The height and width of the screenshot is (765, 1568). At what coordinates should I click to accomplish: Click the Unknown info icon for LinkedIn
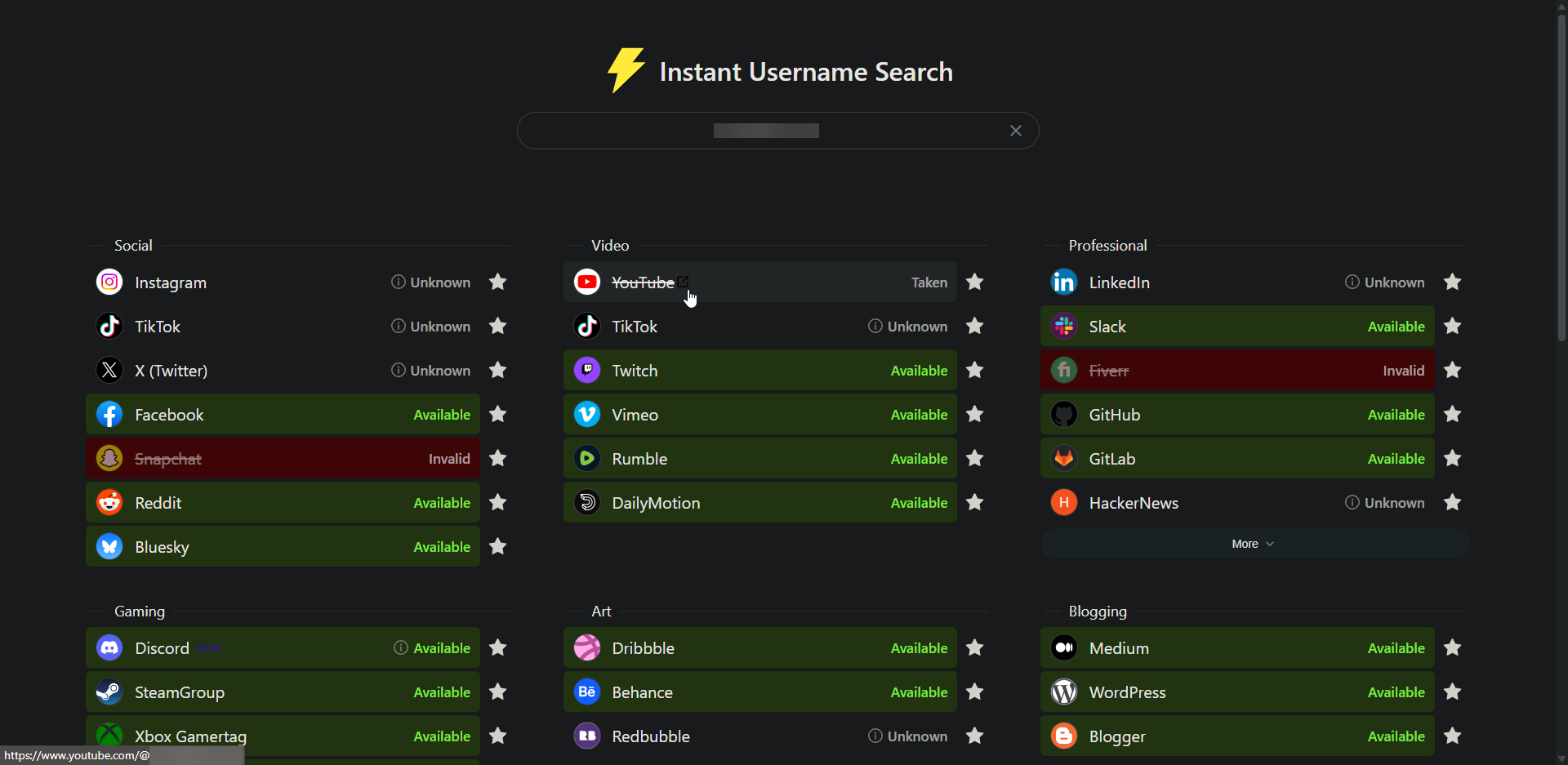[1352, 282]
